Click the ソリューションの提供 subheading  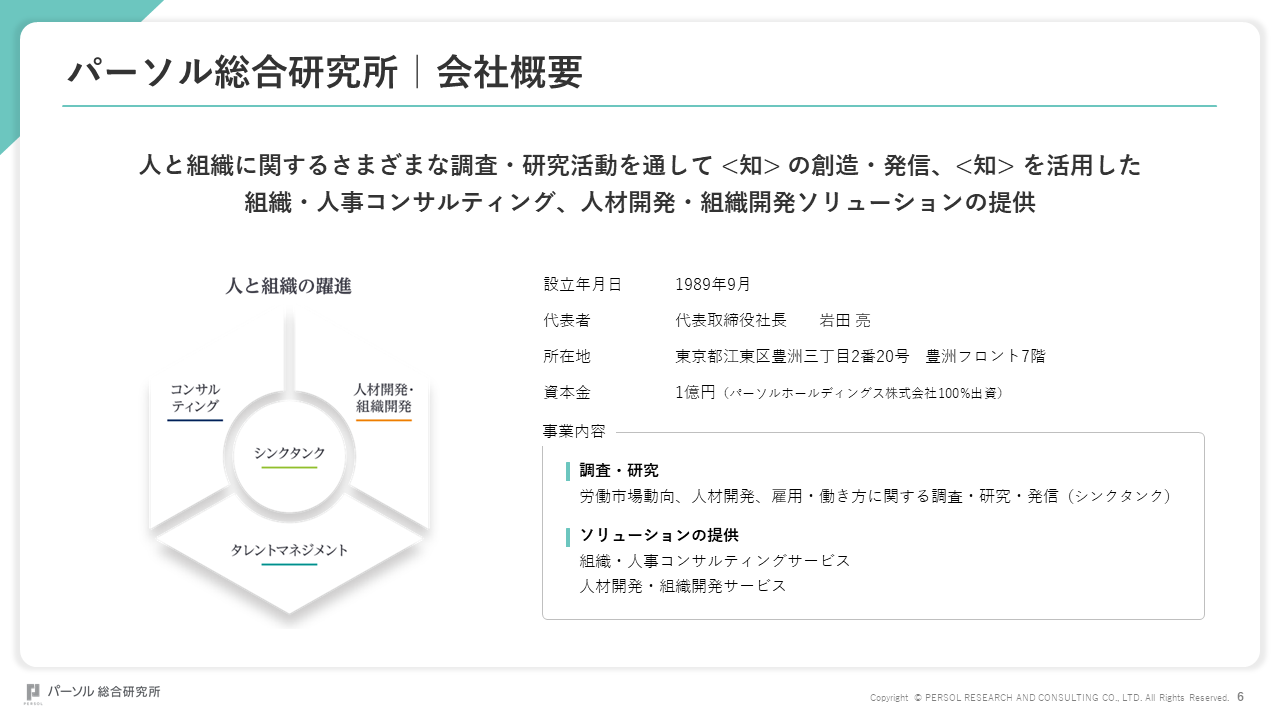pyautogui.click(x=659, y=535)
